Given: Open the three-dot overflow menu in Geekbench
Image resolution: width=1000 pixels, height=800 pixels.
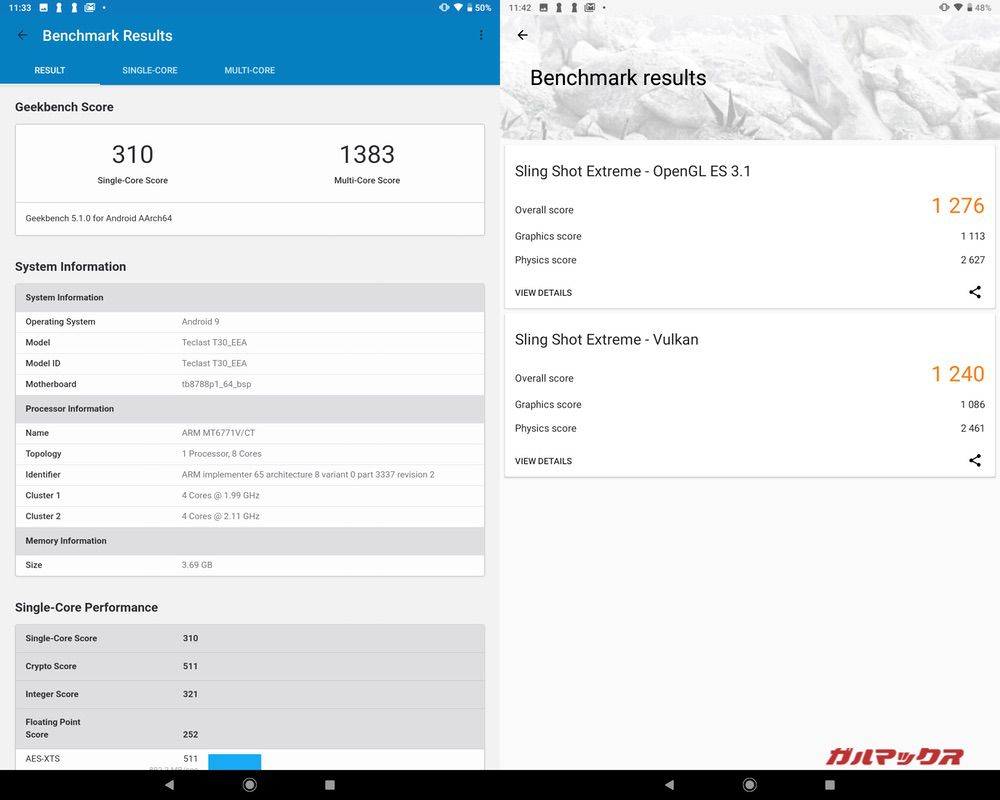Looking at the screenshot, I should [x=481, y=35].
